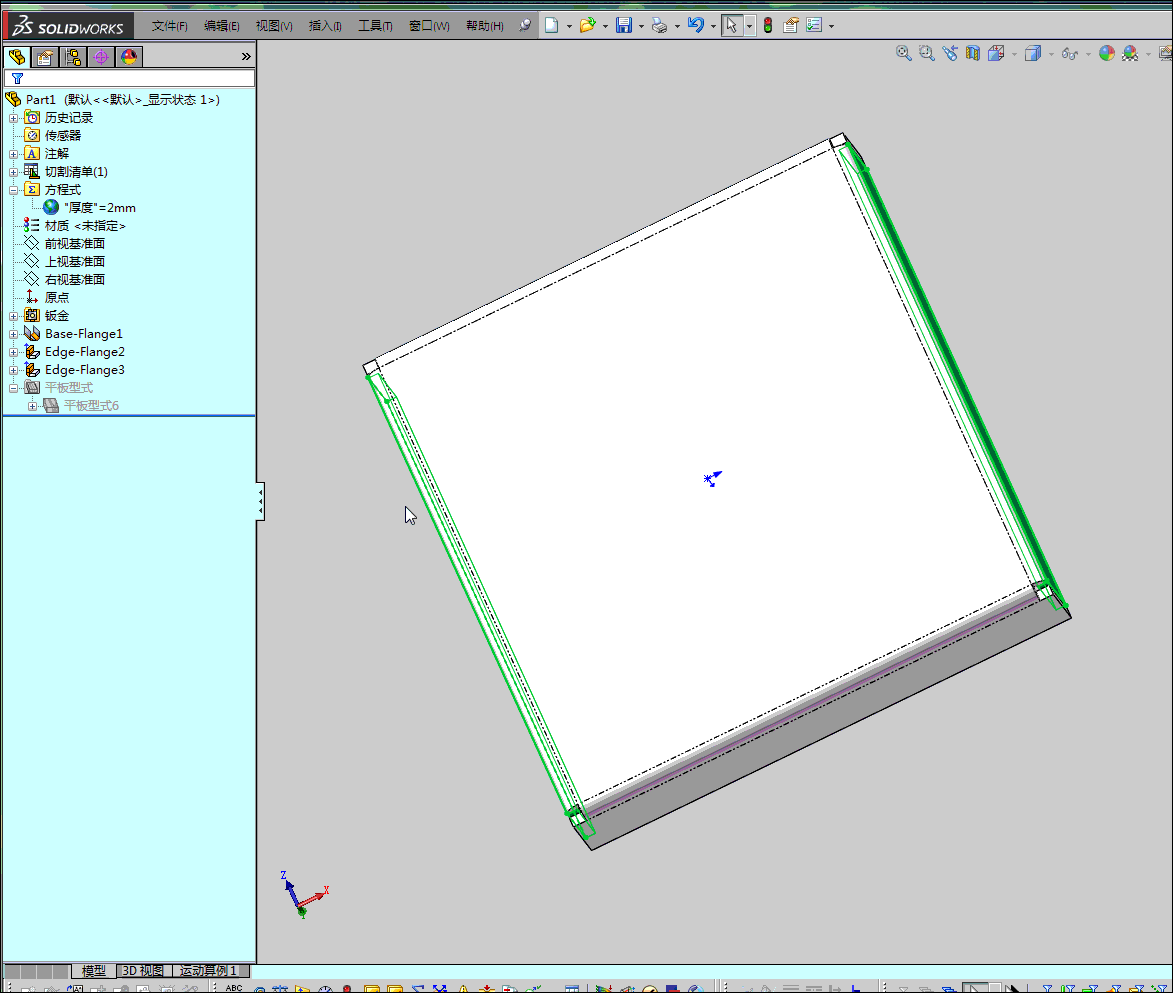Select Part1 root item in tree

click(113, 100)
